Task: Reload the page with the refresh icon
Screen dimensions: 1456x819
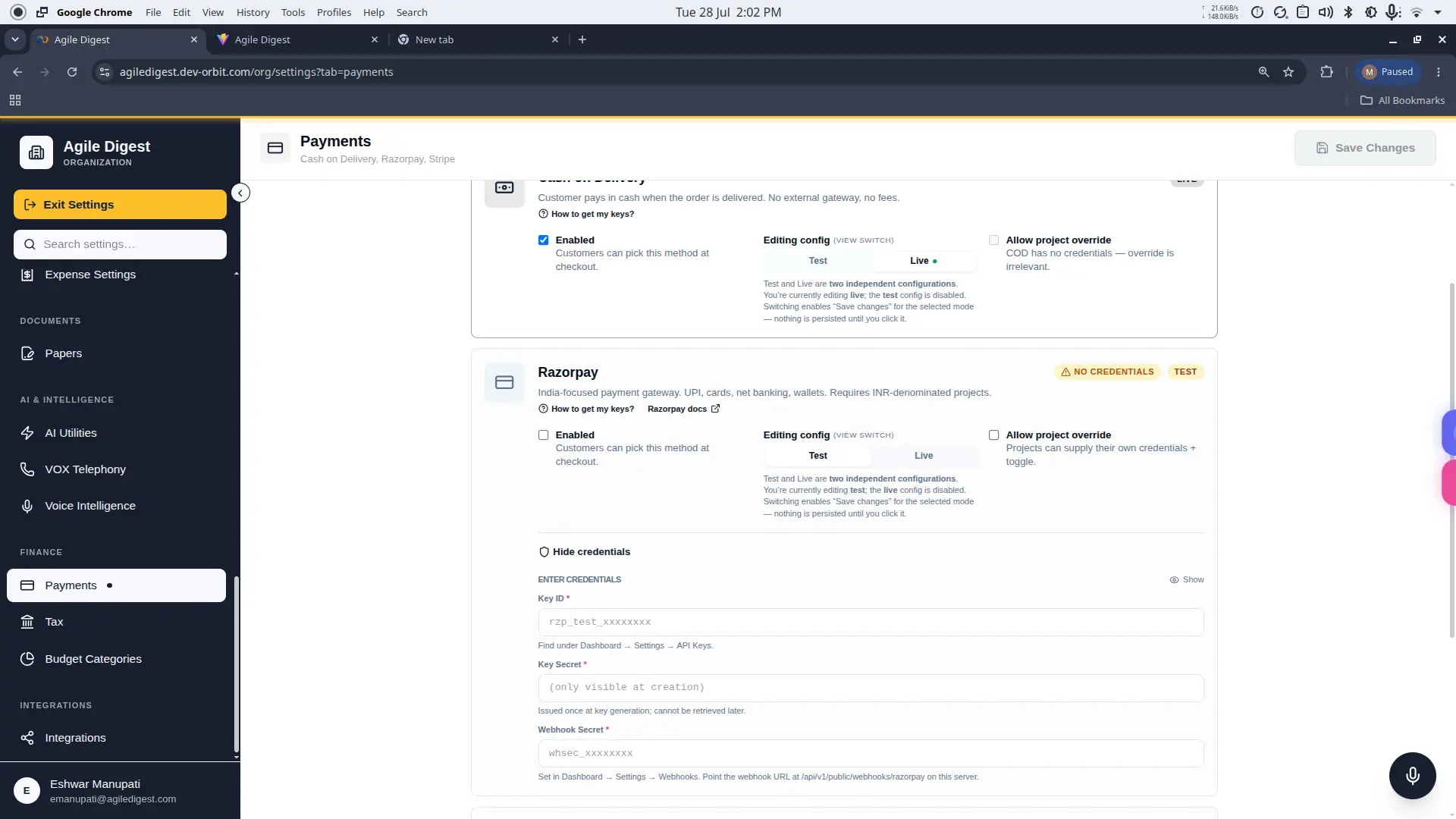Action: coord(72,72)
